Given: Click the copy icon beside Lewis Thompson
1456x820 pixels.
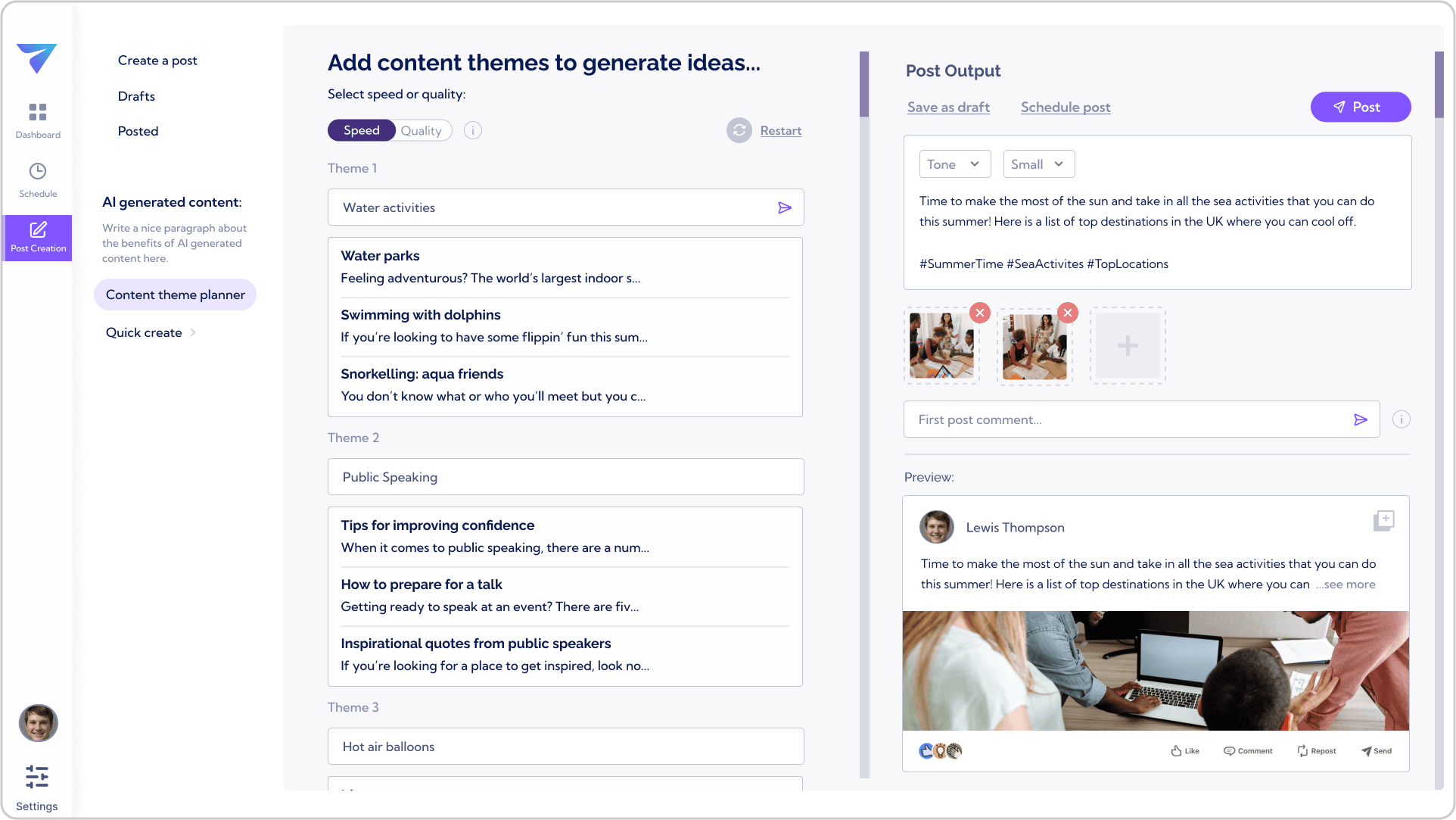Looking at the screenshot, I should 1383,520.
